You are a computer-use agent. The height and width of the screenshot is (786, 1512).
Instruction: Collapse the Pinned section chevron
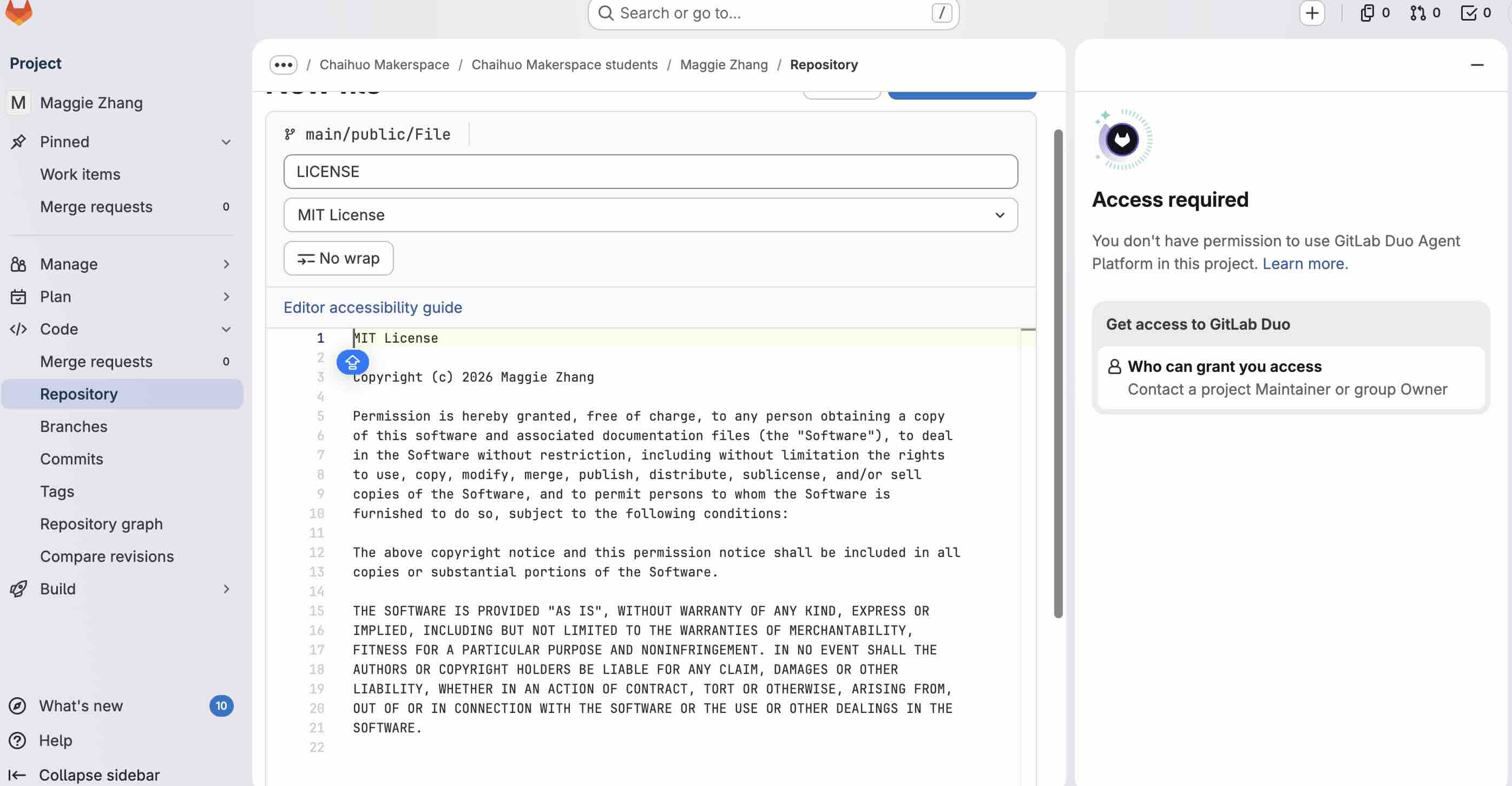226,142
